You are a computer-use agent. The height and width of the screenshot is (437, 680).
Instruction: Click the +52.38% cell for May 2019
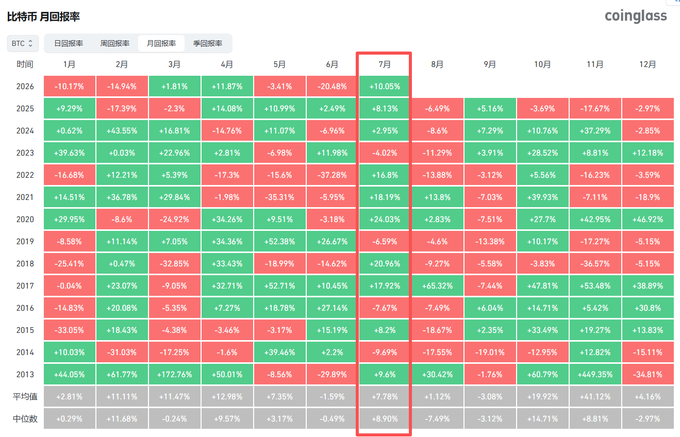pos(279,241)
